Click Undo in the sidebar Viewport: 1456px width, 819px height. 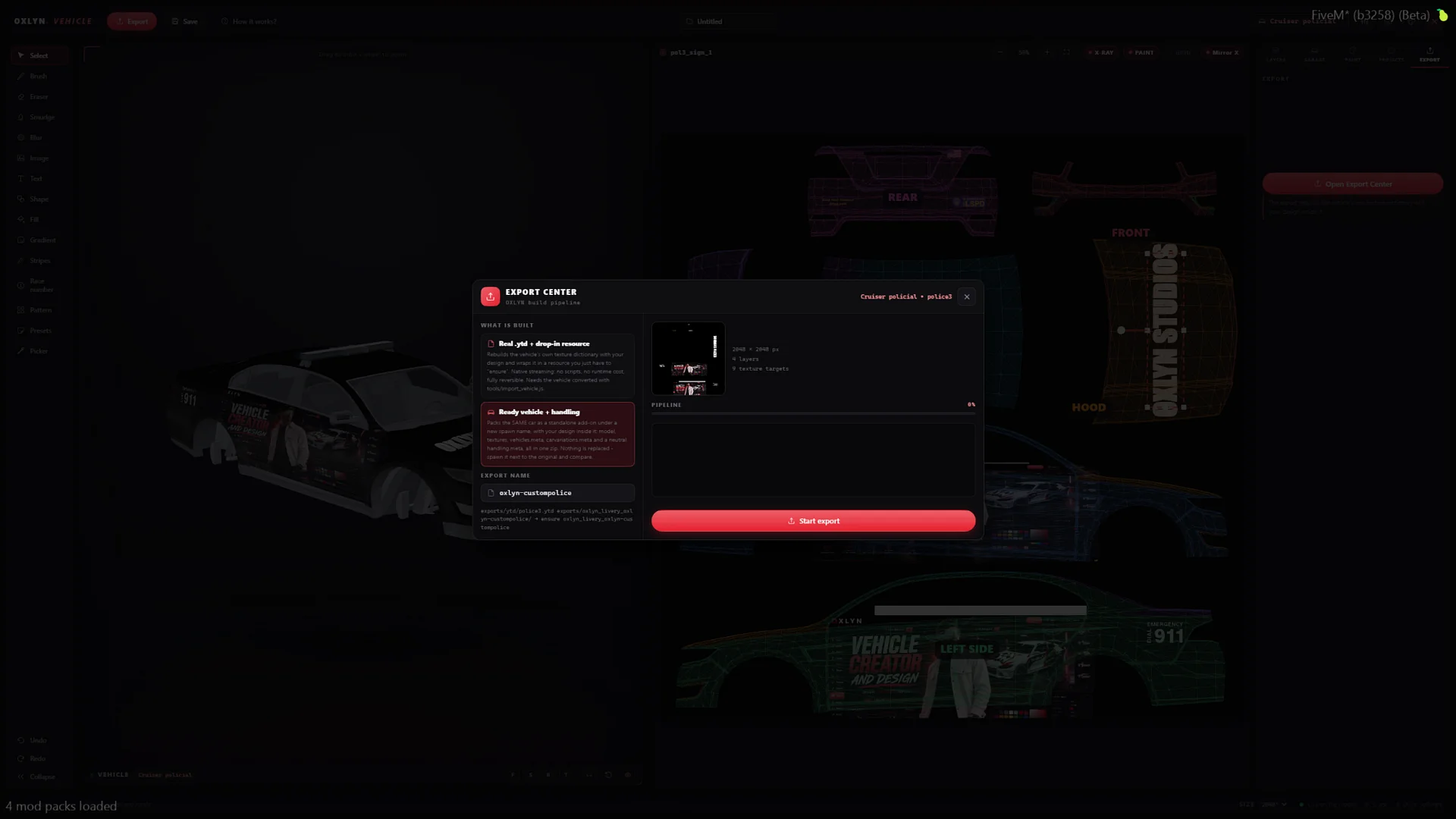(39, 740)
